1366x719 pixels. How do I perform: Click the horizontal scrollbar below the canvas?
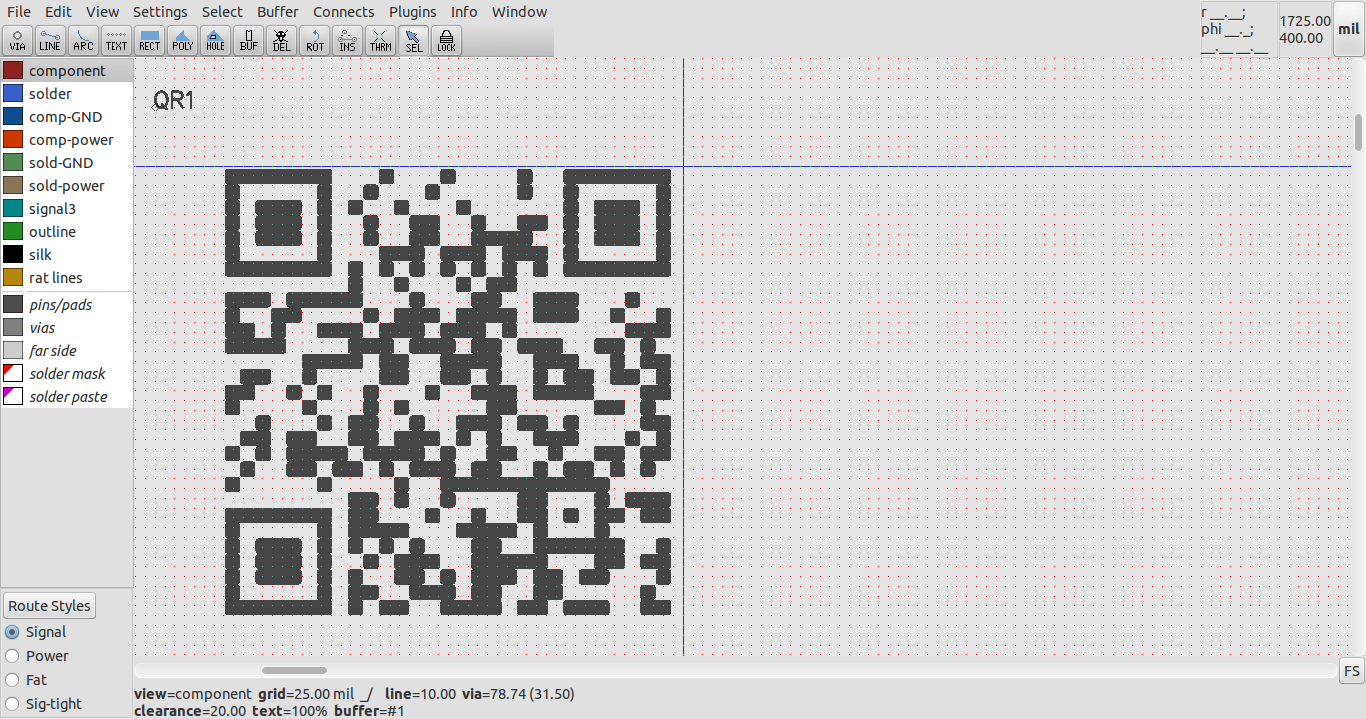click(294, 670)
